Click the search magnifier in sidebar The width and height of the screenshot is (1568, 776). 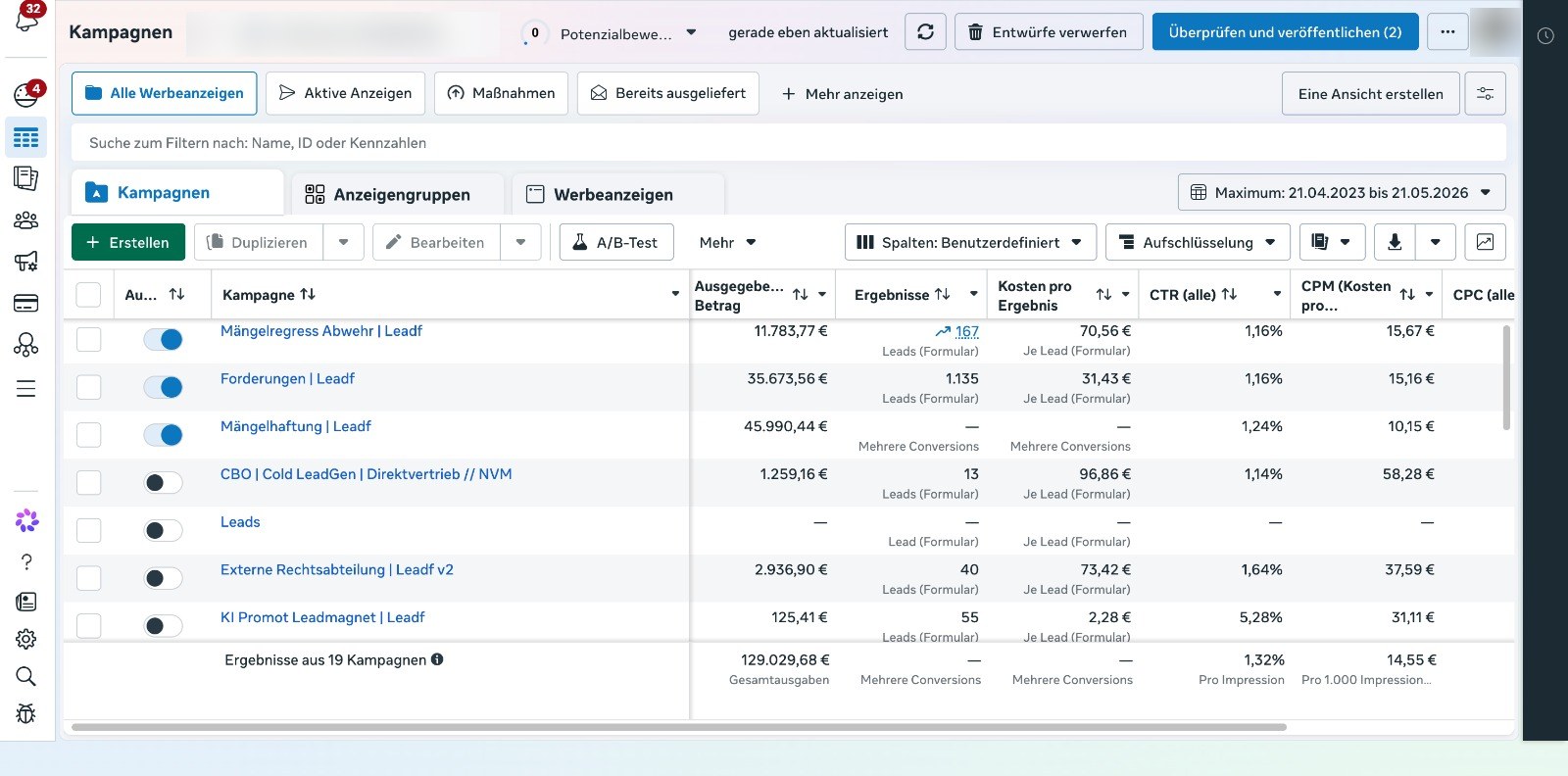pos(26,676)
